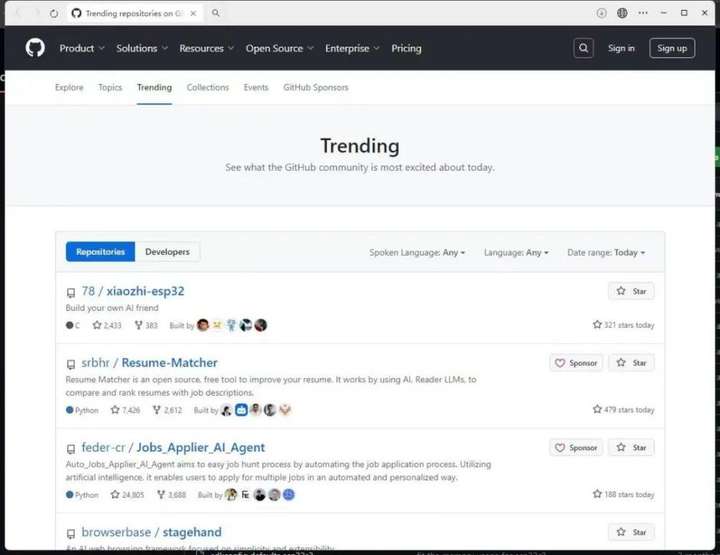Click the Sign up button
Image resolution: width=720 pixels, height=555 pixels.
click(672, 48)
